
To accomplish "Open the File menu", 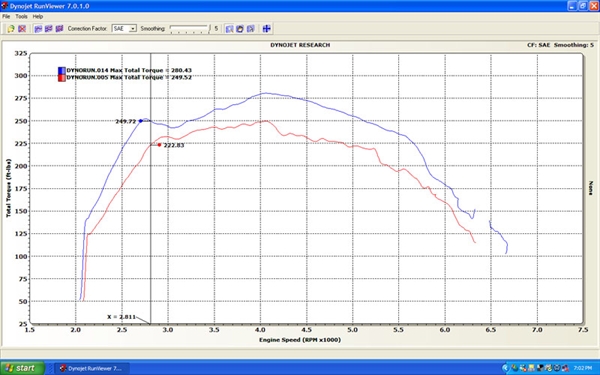I will click(x=6, y=16).
